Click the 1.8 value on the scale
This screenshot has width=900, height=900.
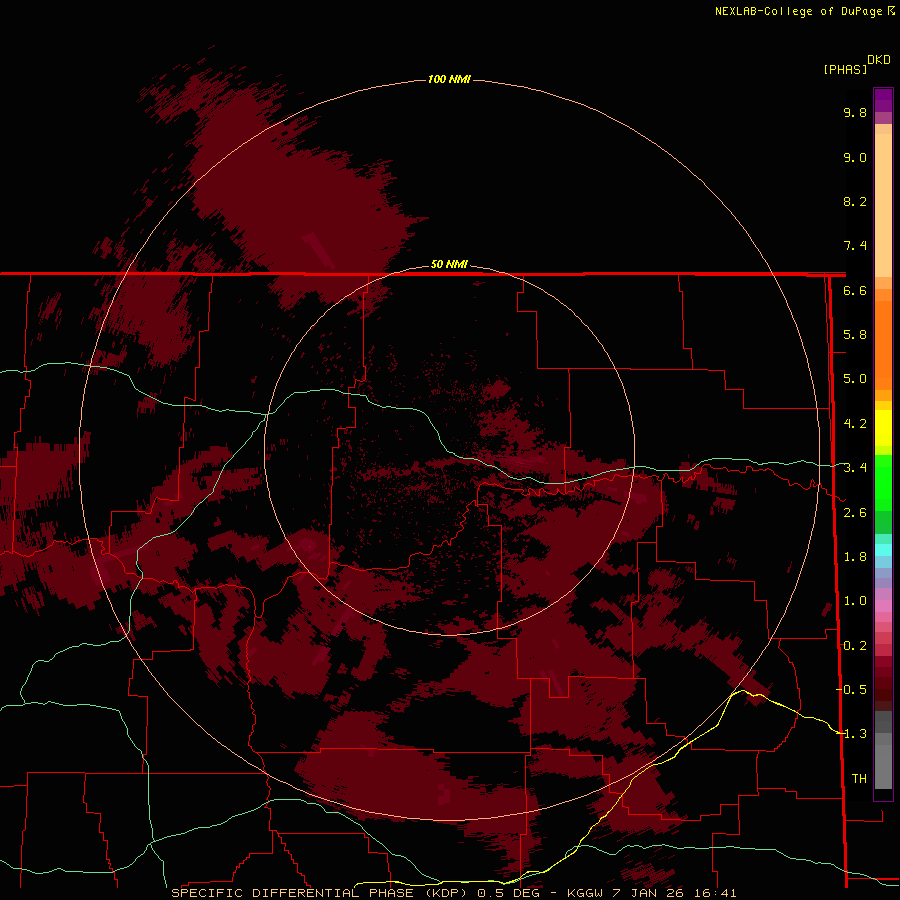click(855, 557)
